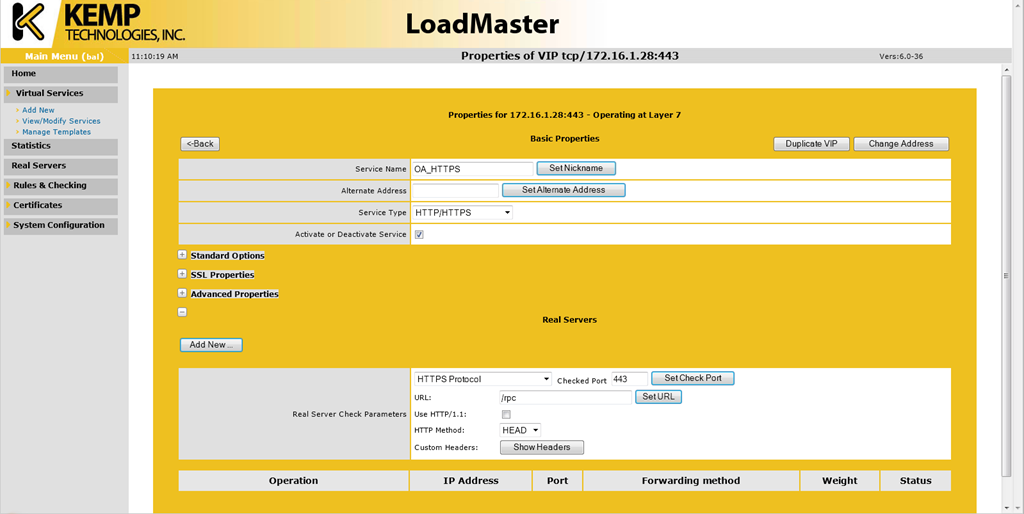The height and width of the screenshot is (514, 1024).
Task: Open the HTTP Method HEAD dropdown
Action: click(x=520, y=430)
